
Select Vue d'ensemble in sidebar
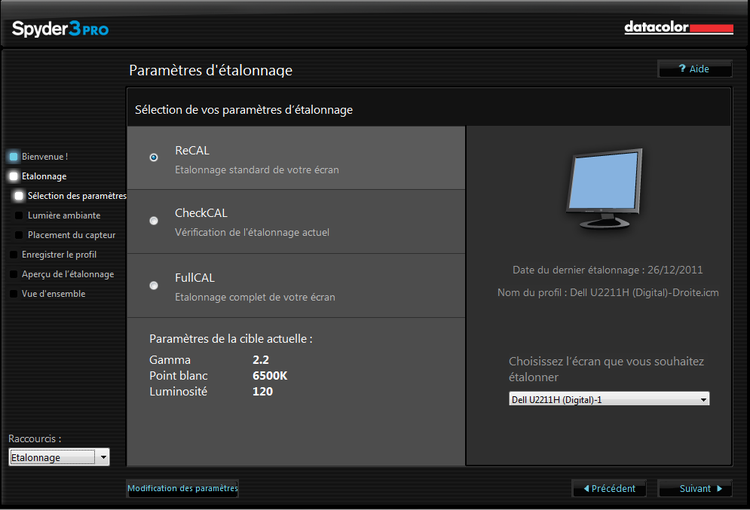pos(53,294)
